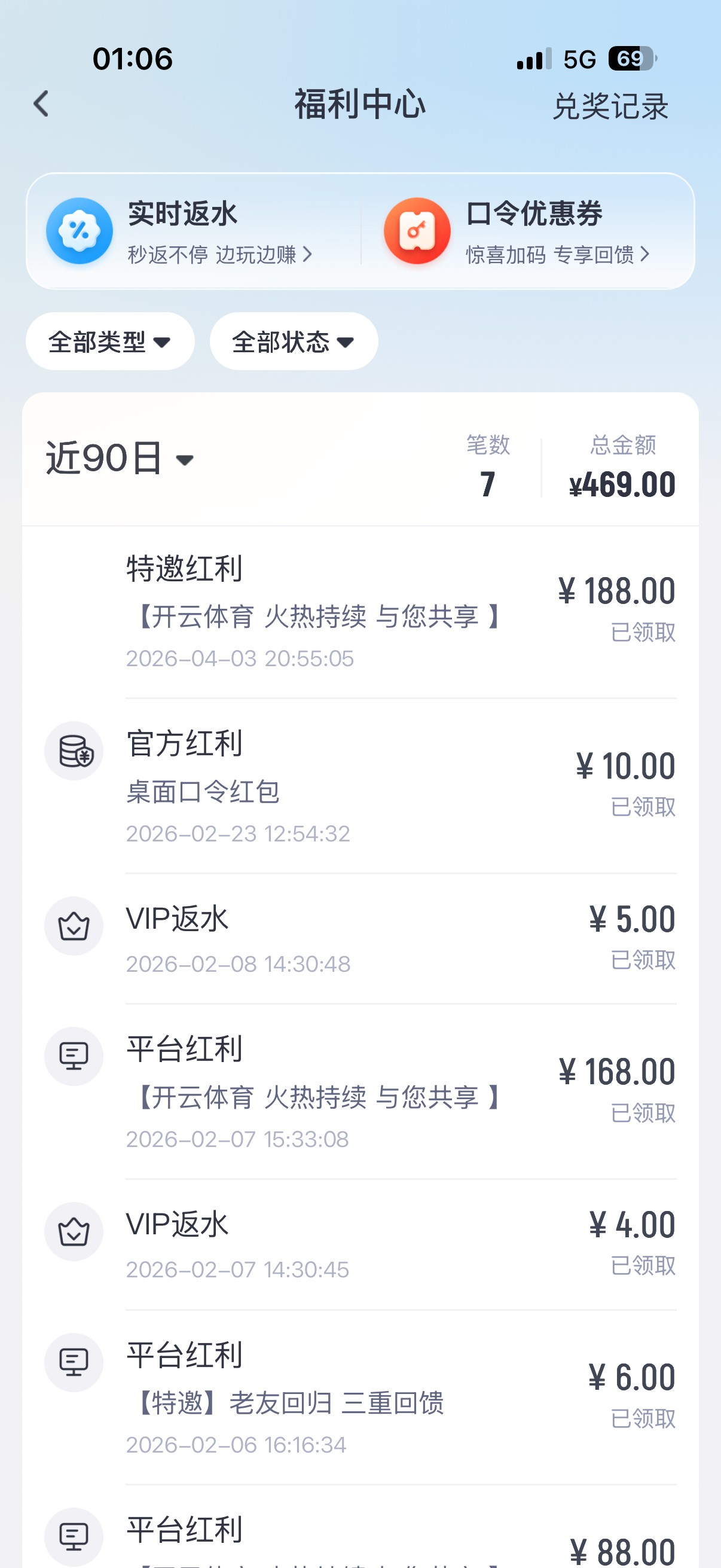Expand the 近90日 date range selector
This screenshot has width=721, height=1568.
121,459
